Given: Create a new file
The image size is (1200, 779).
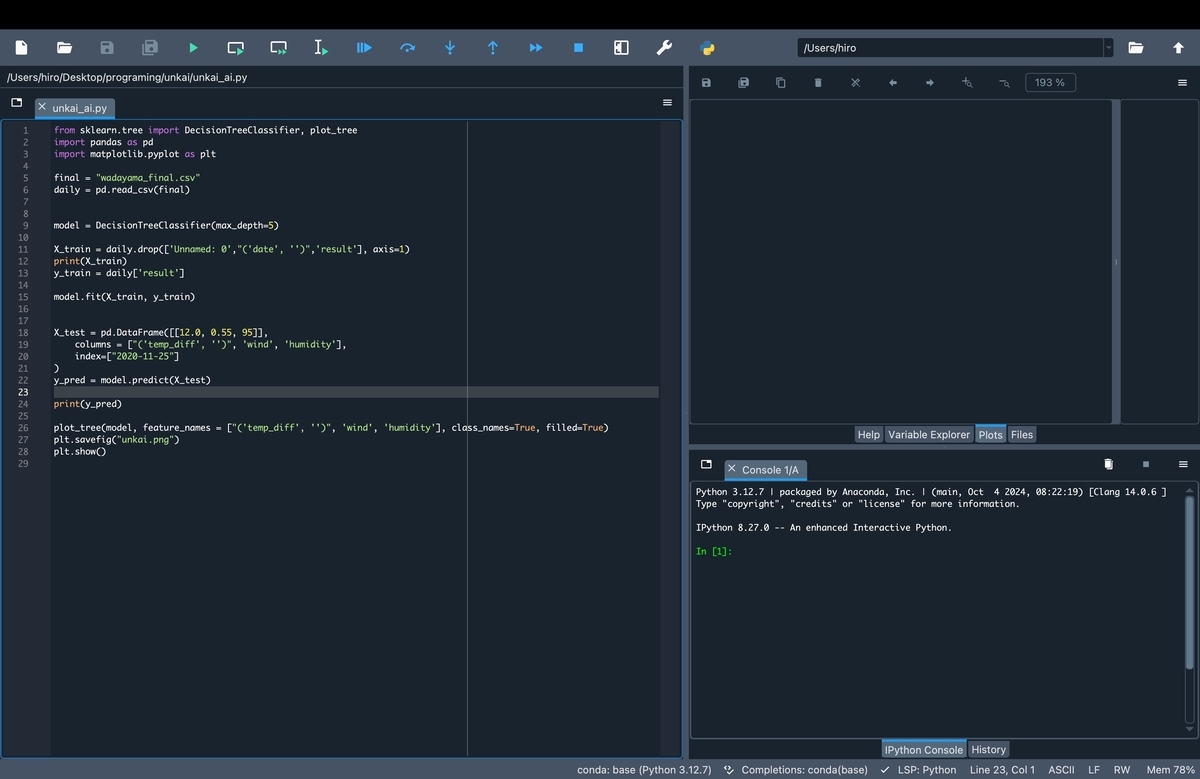Looking at the screenshot, I should point(21,47).
